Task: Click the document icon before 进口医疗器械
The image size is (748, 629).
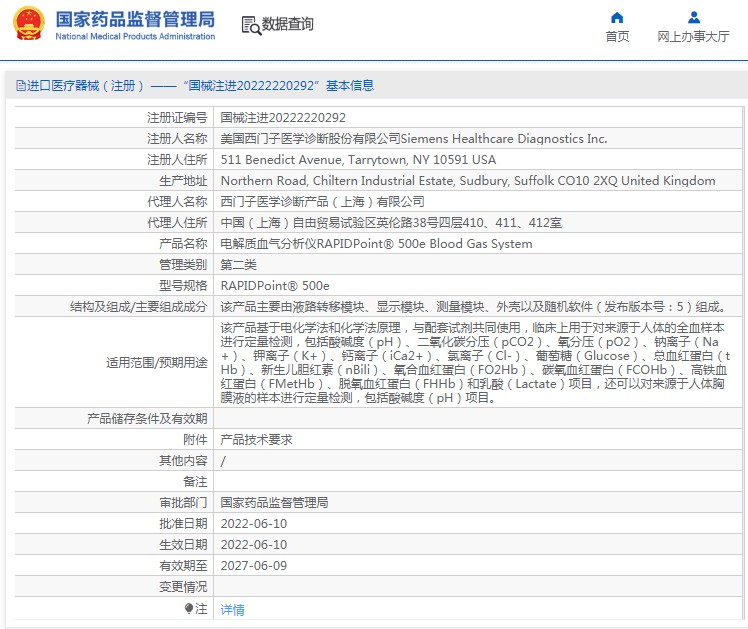Action: coord(21,85)
